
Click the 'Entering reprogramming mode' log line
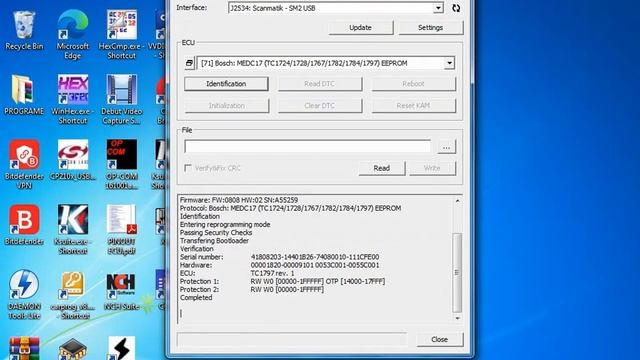click(x=225, y=224)
